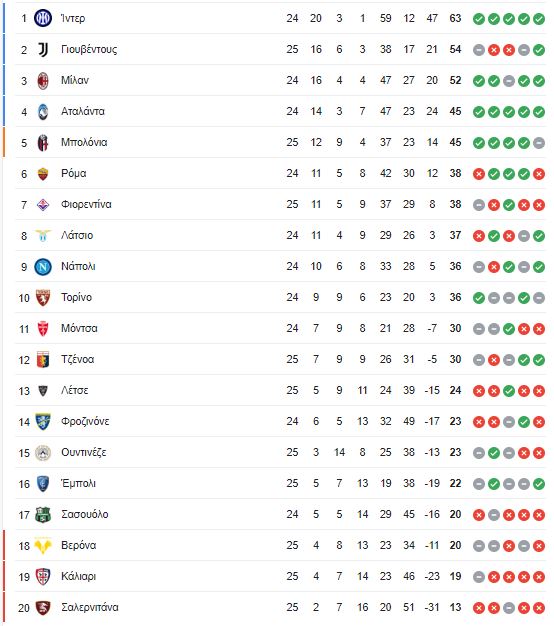Screen dimensions: 554x626
Task: Click the Φιορεντίνα team name
Action: pyautogui.click(x=86, y=205)
